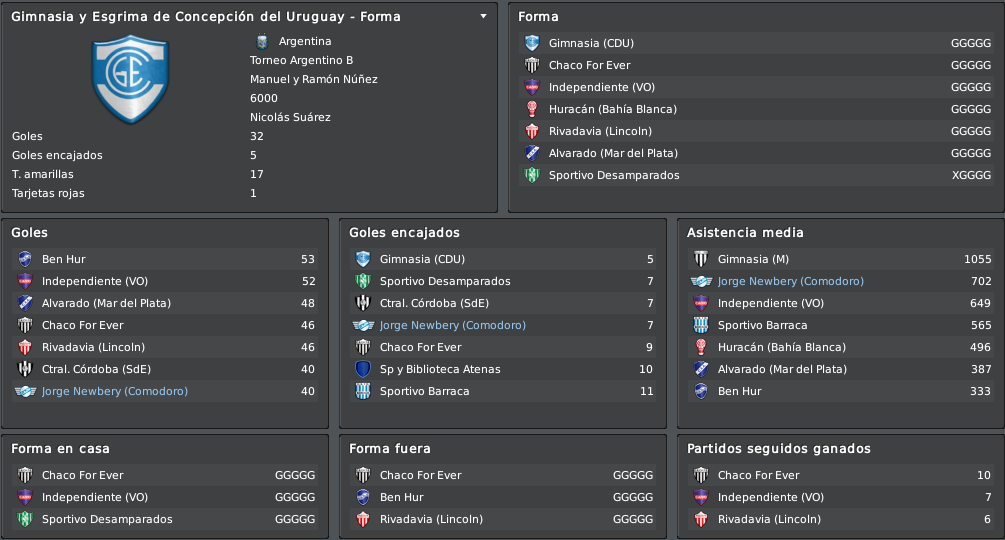This screenshot has height=540, width=1005.
Task: Click Jorge Newbery badge in Goles encajados
Action: pos(363,325)
